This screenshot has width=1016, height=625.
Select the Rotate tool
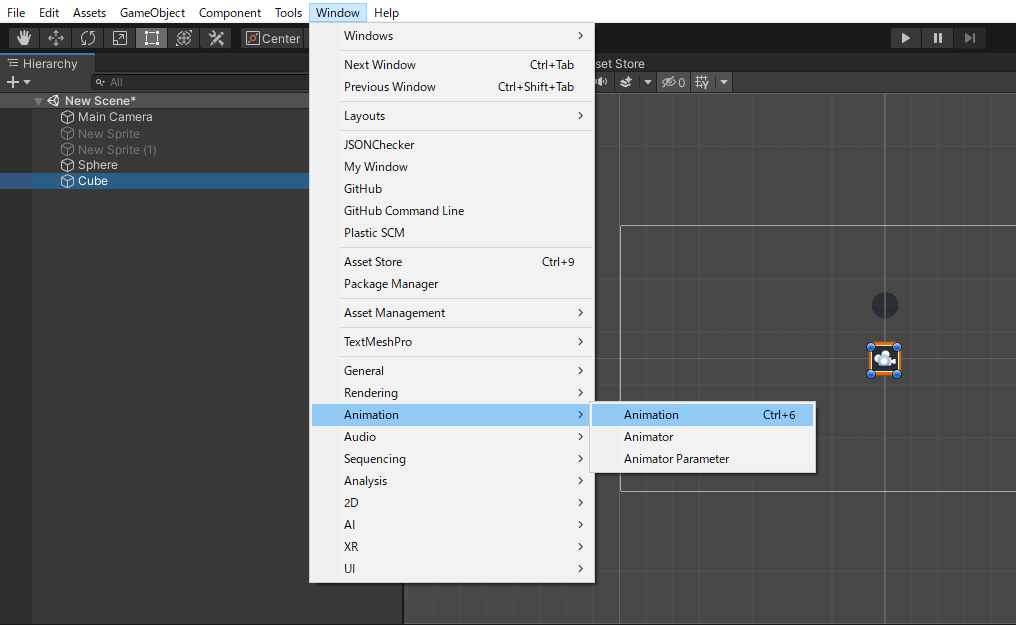(x=87, y=38)
